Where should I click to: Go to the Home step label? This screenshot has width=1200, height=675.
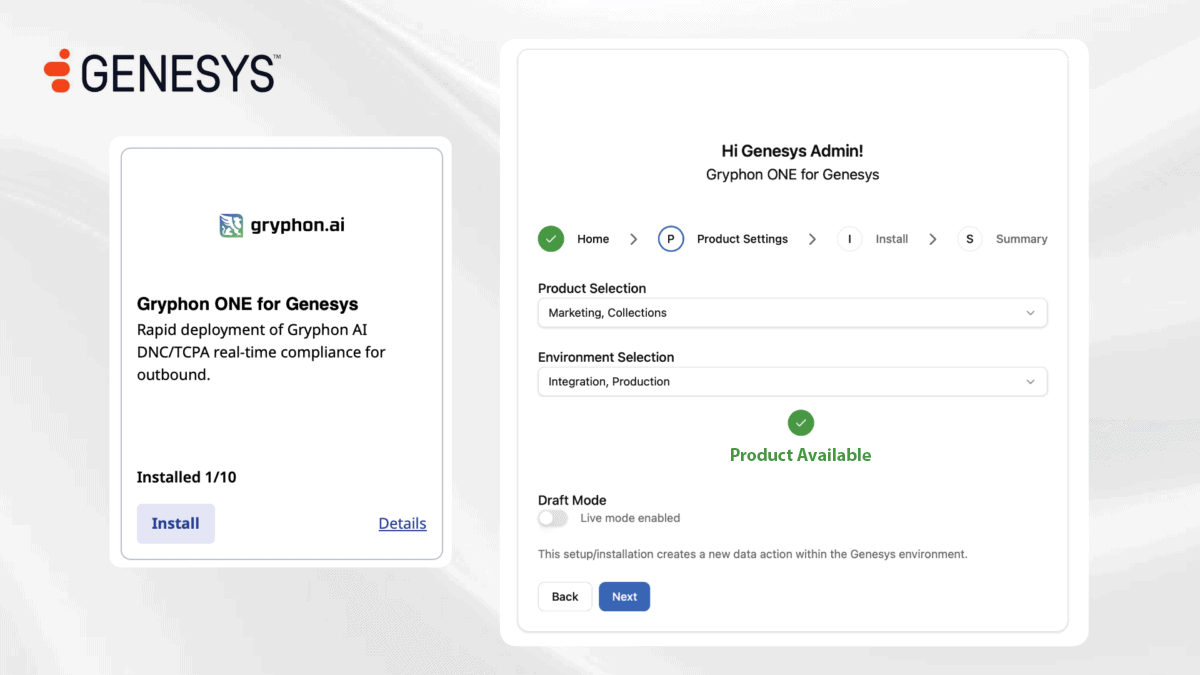593,239
